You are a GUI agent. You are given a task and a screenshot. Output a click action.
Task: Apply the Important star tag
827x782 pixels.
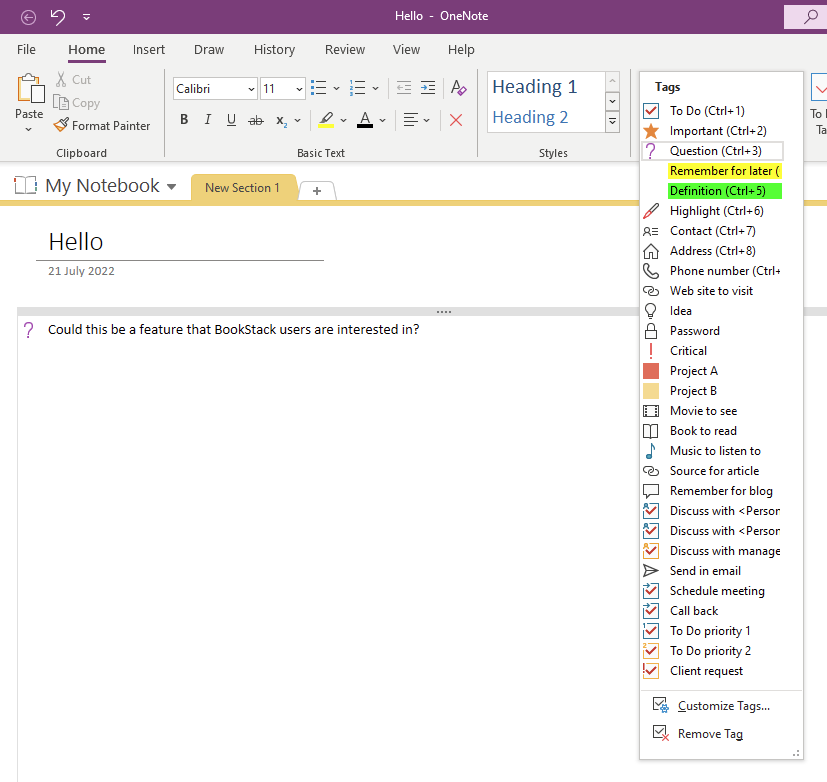(713, 131)
